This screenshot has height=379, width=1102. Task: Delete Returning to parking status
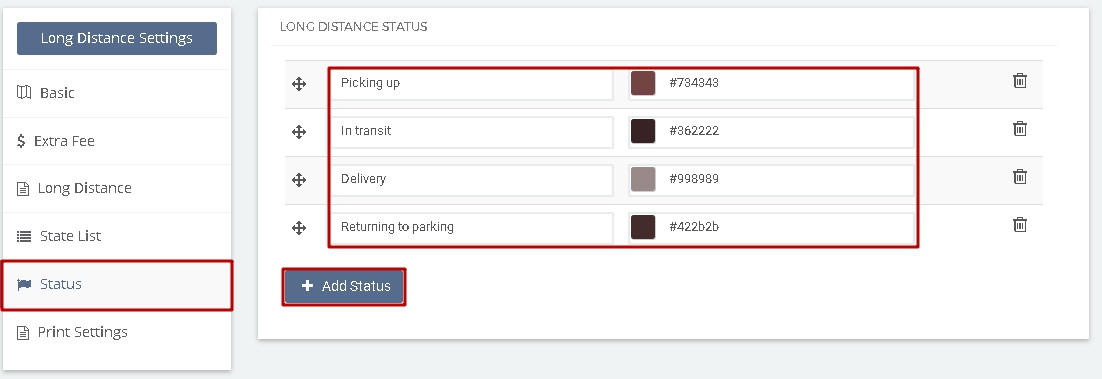pyautogui.click(x=1020, y=225)
